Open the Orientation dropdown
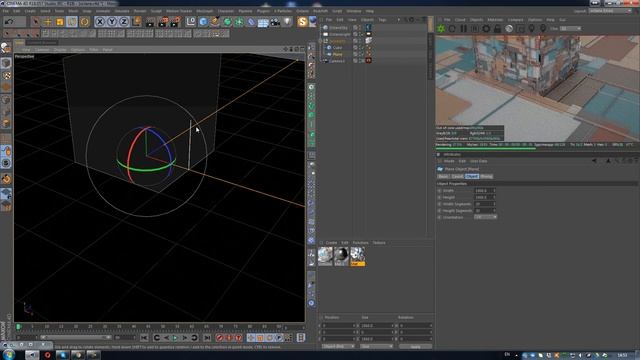This screenshot has width=640, height=360. pyautogui.click(x=485, y=217)
